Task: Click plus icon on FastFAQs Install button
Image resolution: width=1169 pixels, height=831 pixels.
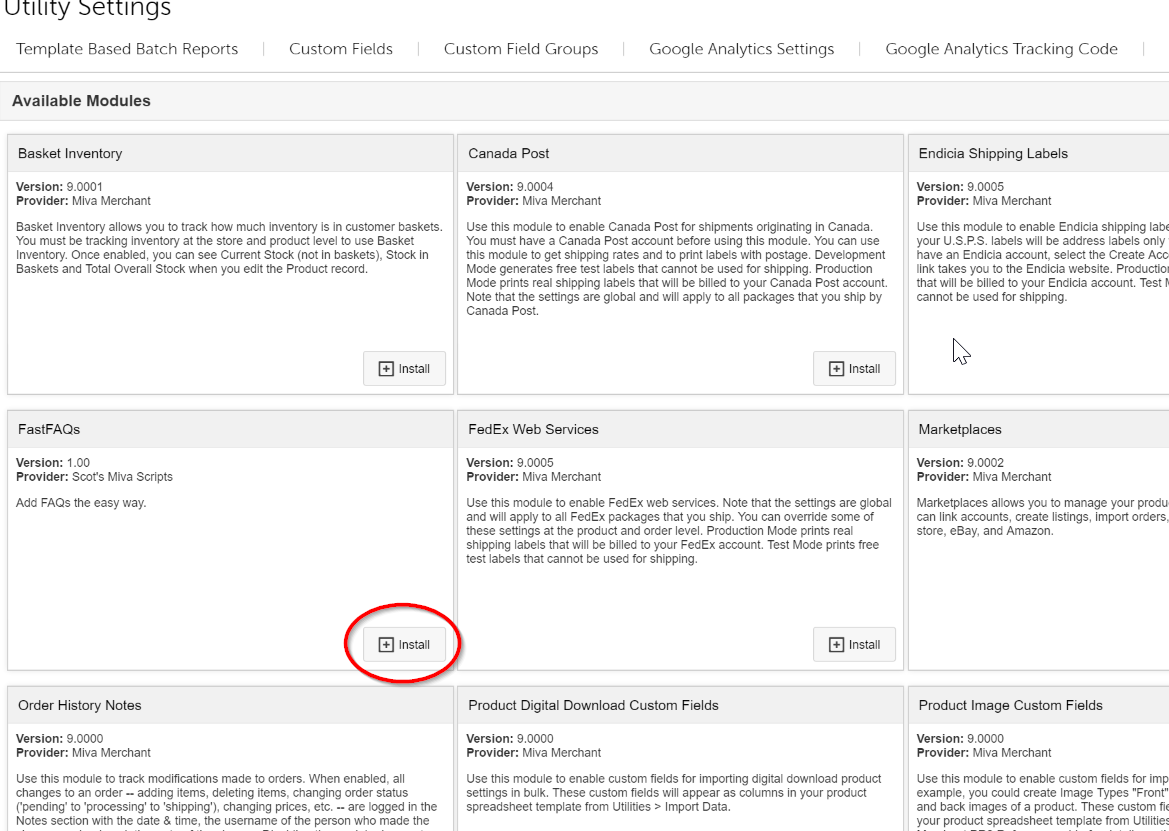Action: coord(386,645)
